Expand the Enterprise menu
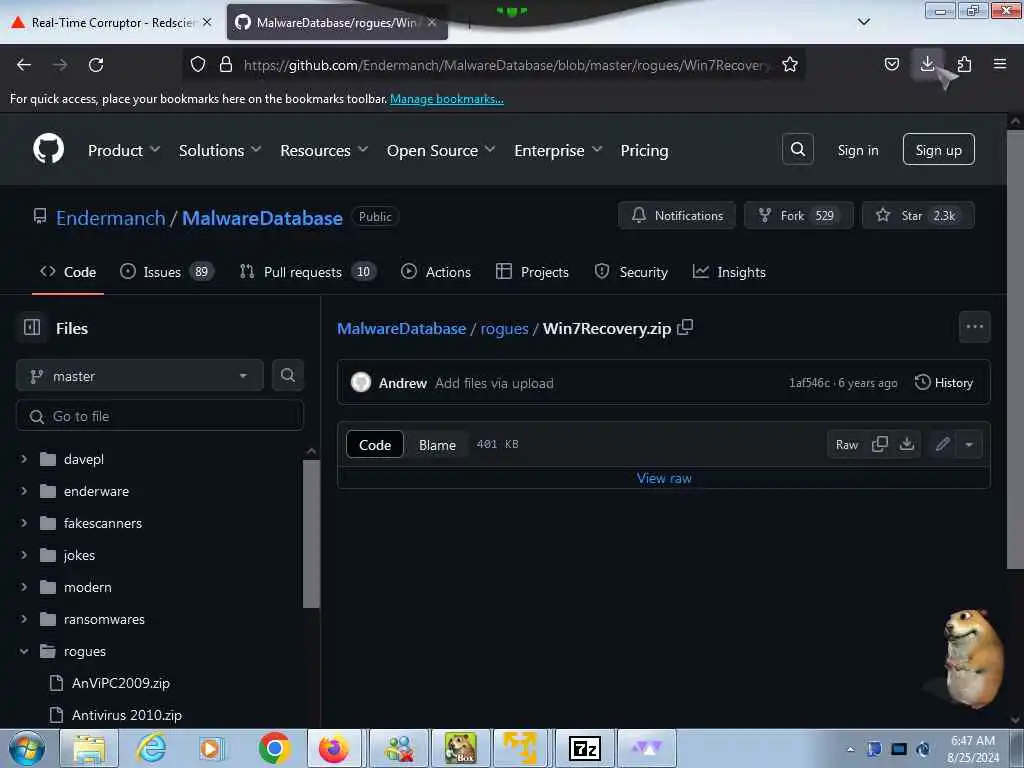 tap(558, 150)
